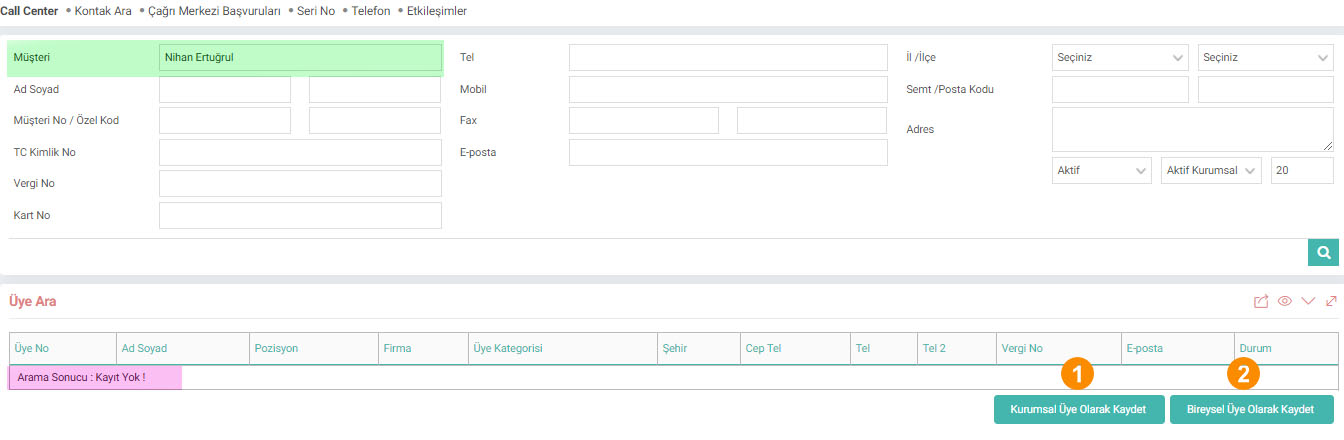Select the Telefon menu item
The image size is (1344, 440).
371,11
